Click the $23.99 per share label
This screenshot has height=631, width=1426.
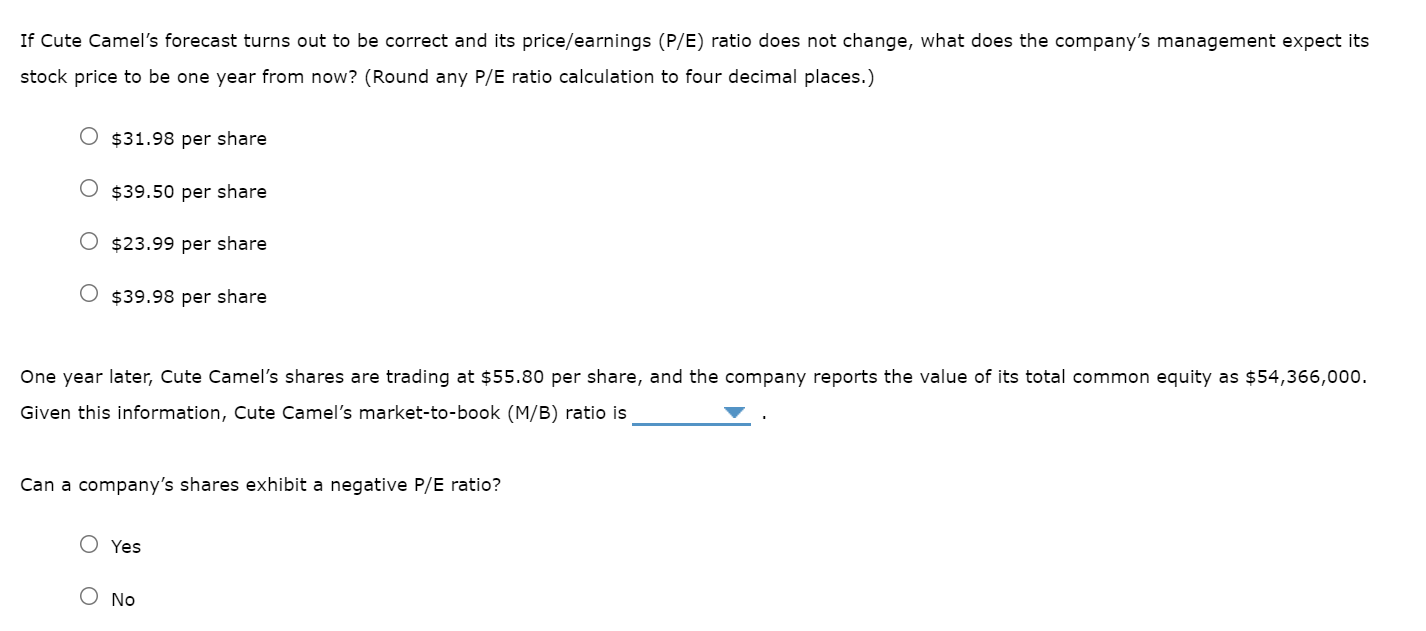coord(187,243)
